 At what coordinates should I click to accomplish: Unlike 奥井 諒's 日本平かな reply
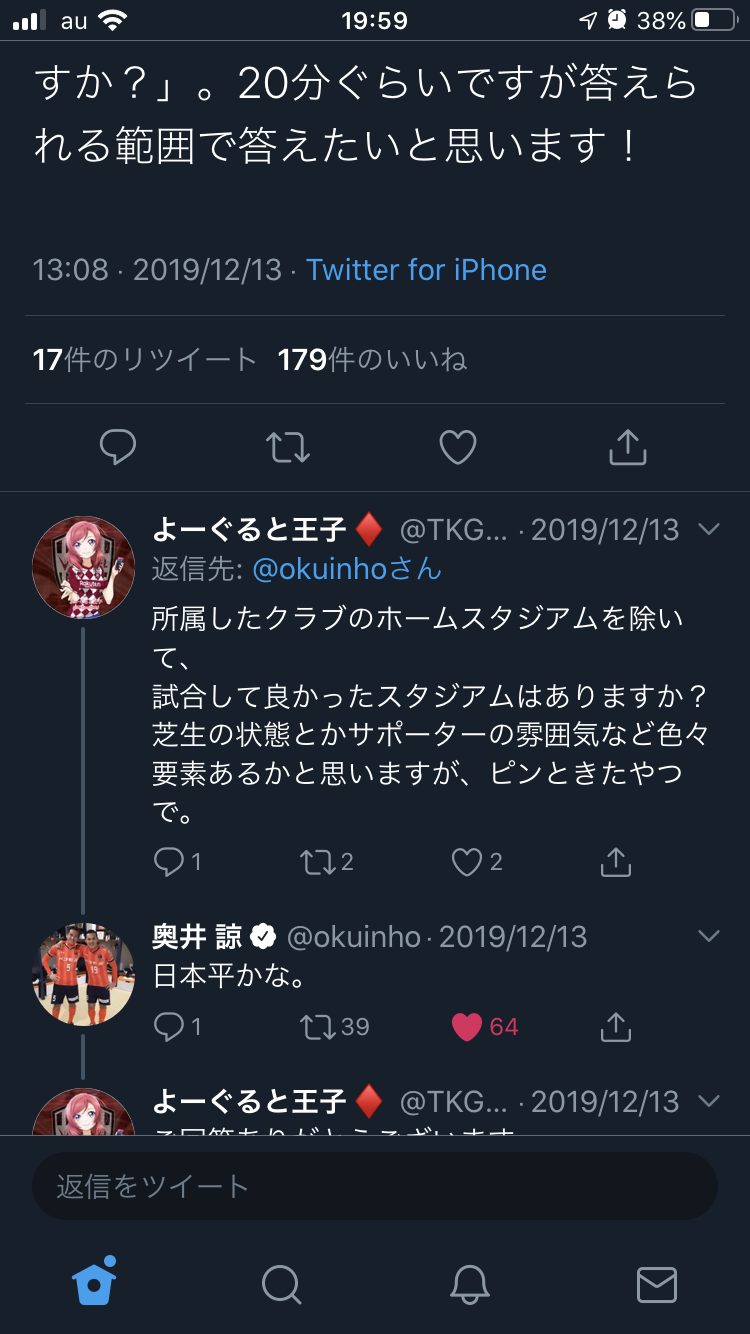coord(467,1026)
